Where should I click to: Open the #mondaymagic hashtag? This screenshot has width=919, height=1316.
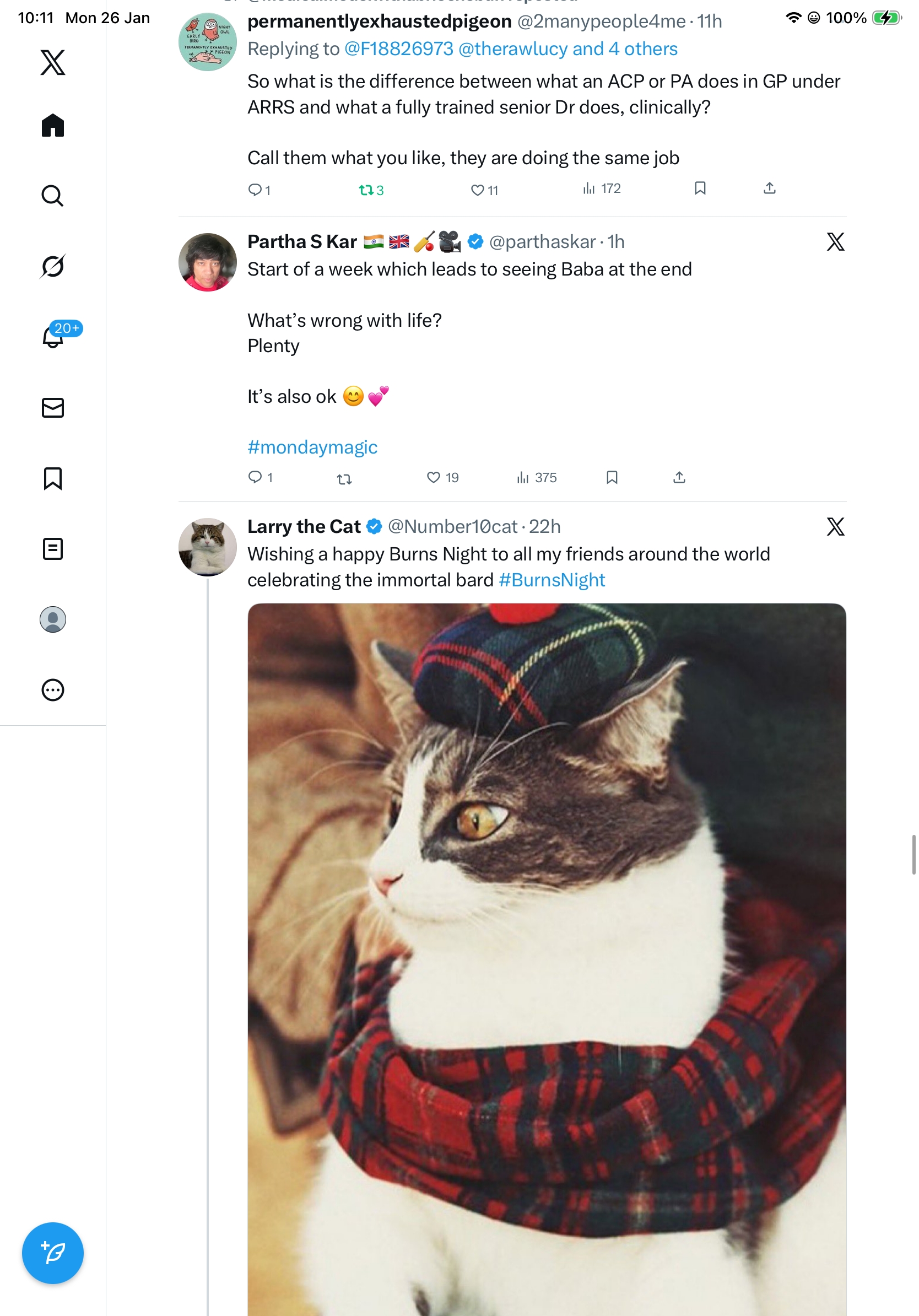point(312,447)
